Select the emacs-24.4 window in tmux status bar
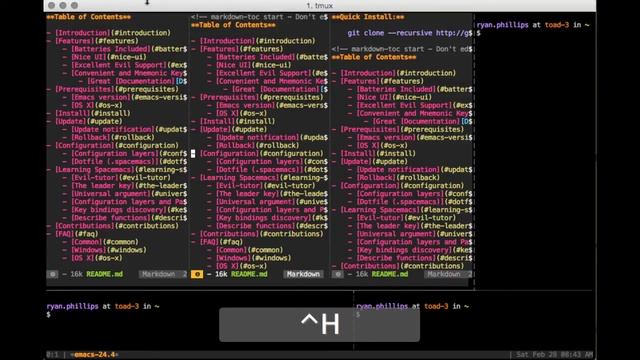 click(x=94, y=355)
